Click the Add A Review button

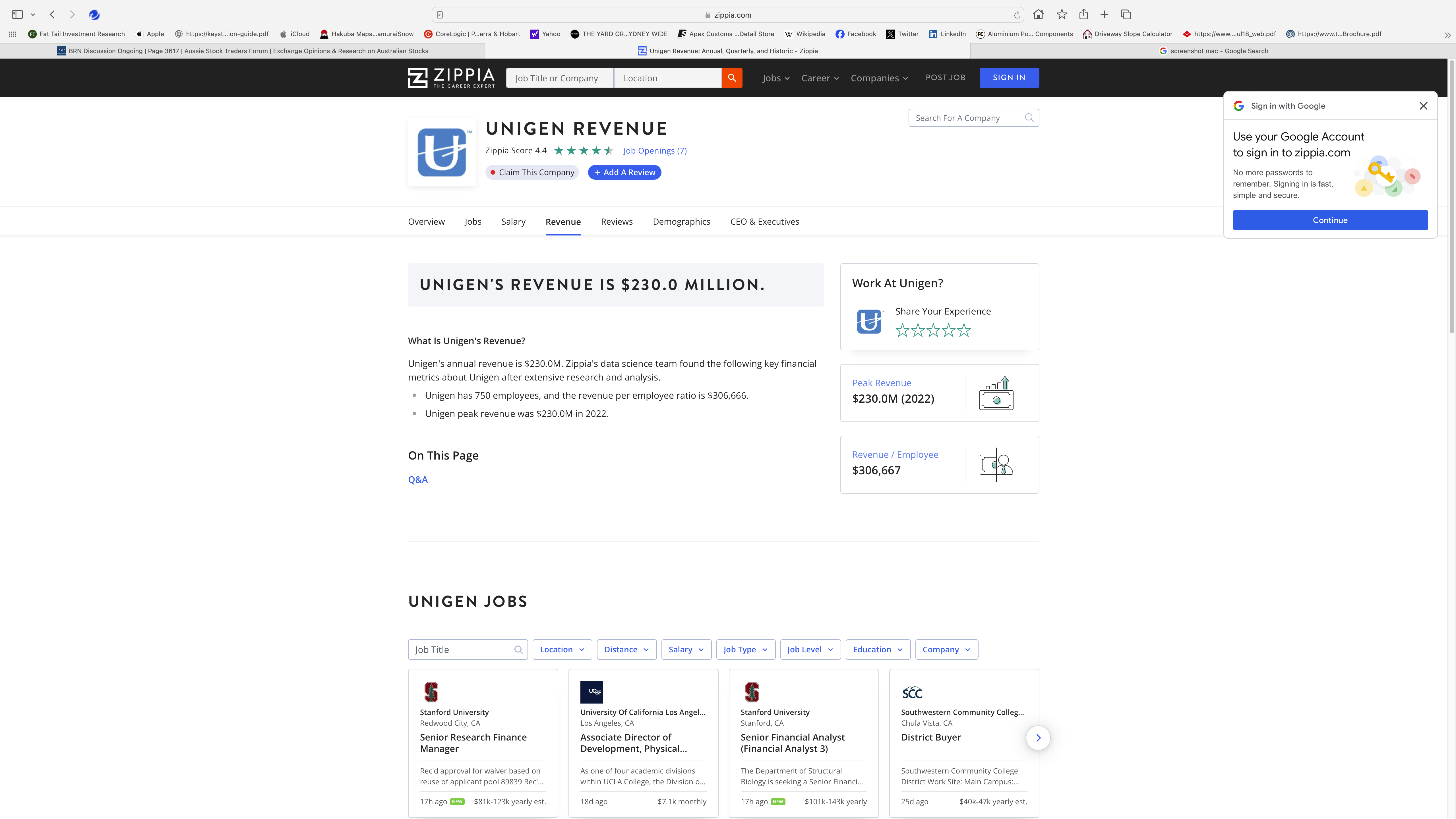tap(624, 173)
